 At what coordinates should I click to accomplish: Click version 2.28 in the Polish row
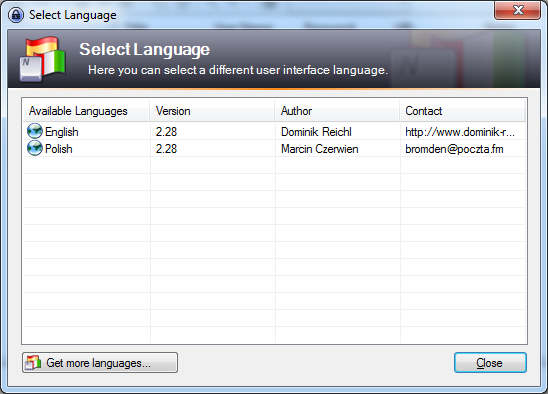pyautogui.click(x=166, y=149)
